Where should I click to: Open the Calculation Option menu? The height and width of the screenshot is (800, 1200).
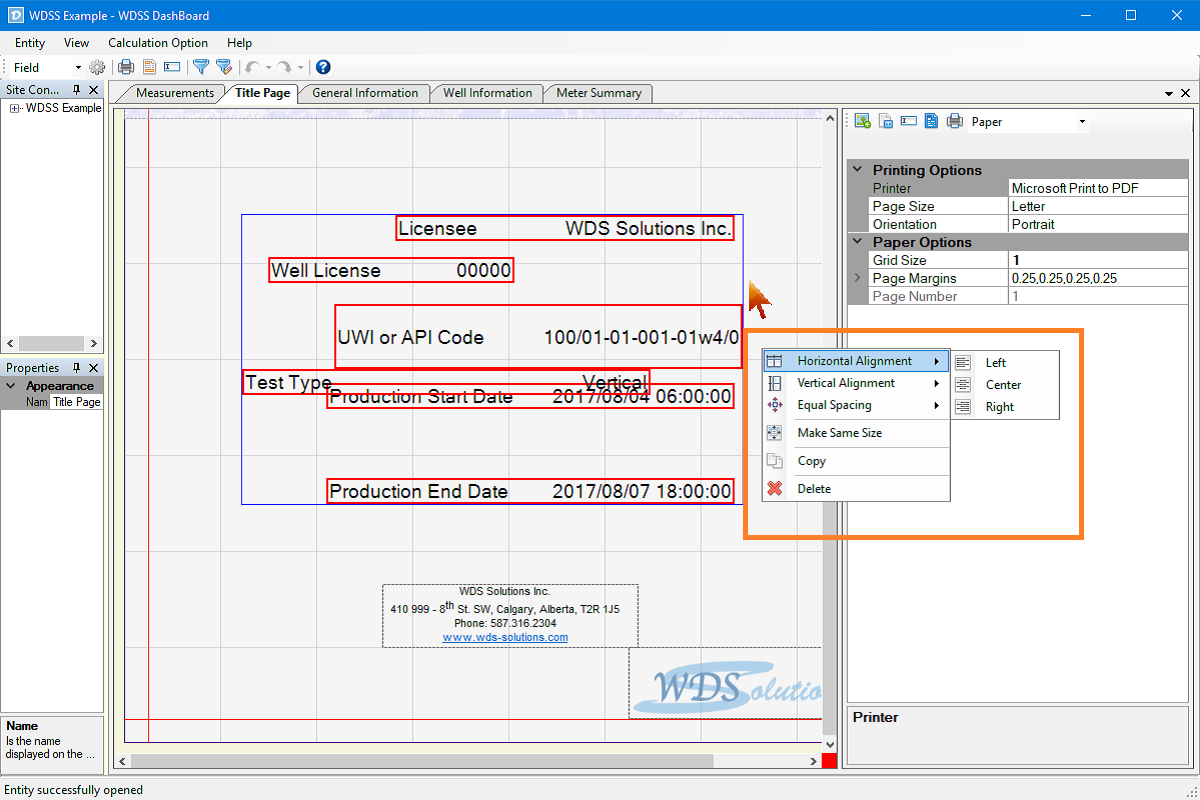(x=158, y=43)
